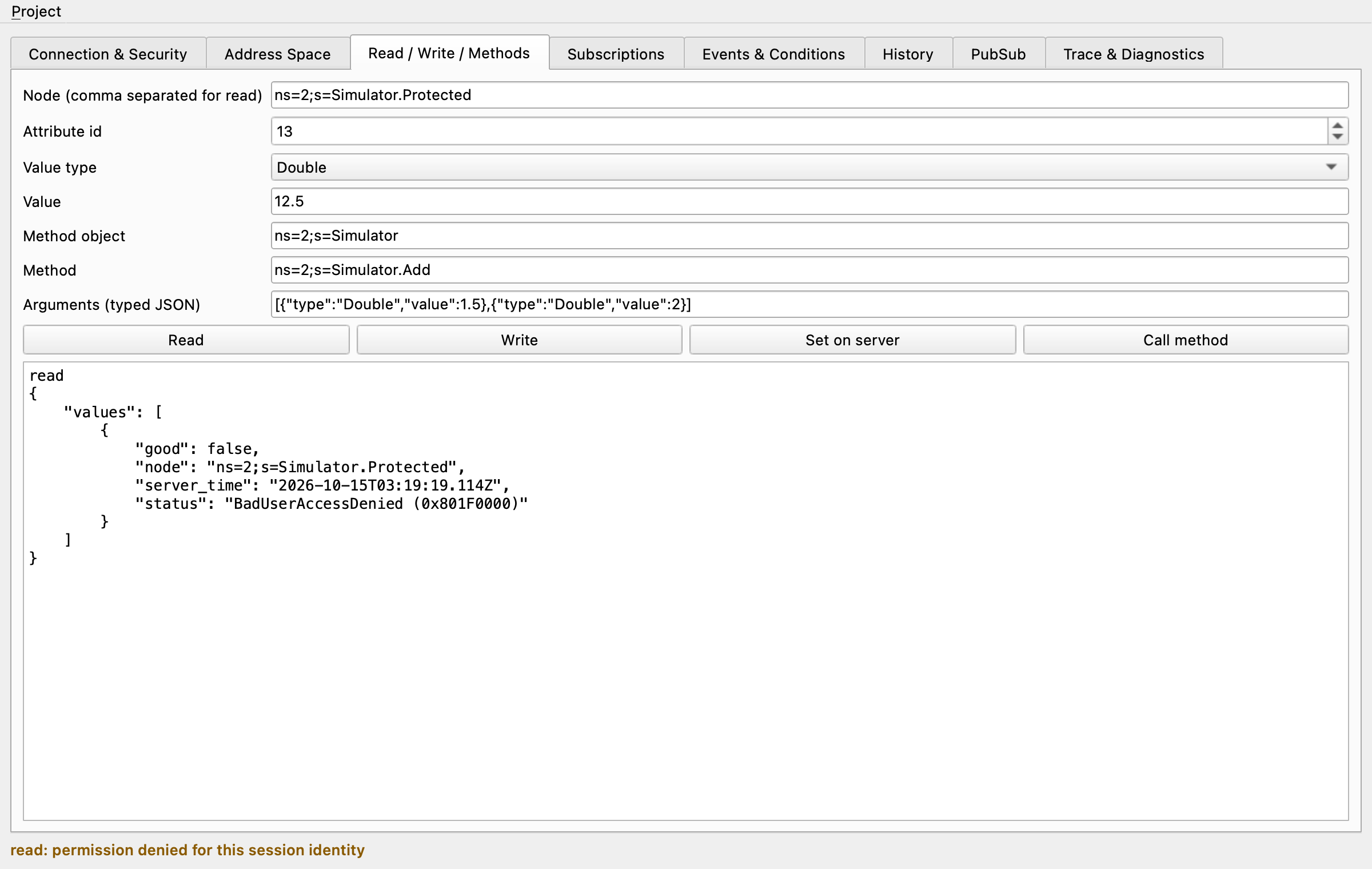Select the Read / Write / Methods tab
This screenshot has height=869, width=1372.
click(449, 53)
